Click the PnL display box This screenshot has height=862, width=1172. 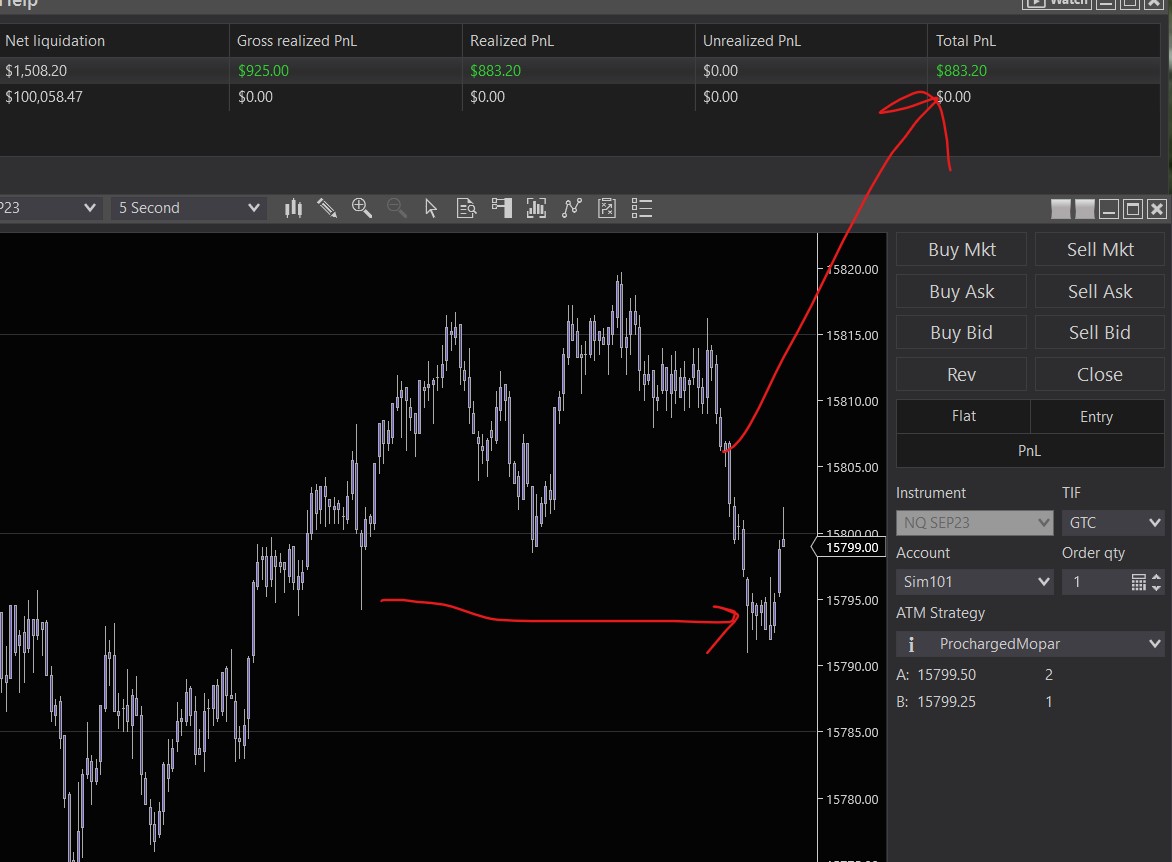click(1030, 450)
